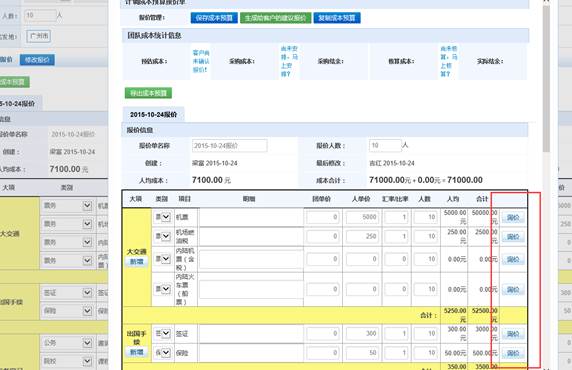
Task: Focus 人单价 field showing 50 in 保险 row
Action: tap(362, 353)
